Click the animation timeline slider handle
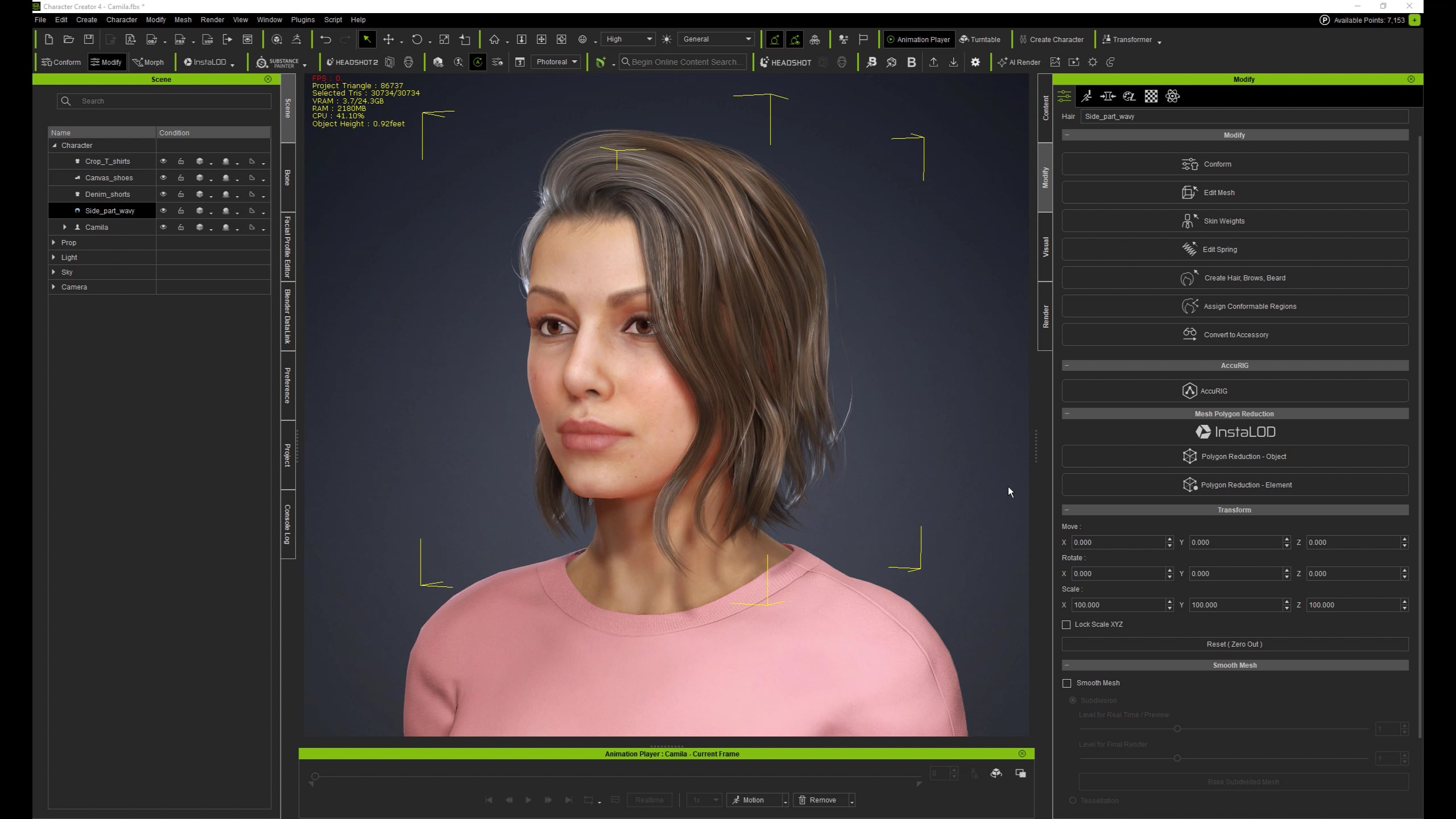 tap(315, 776)
